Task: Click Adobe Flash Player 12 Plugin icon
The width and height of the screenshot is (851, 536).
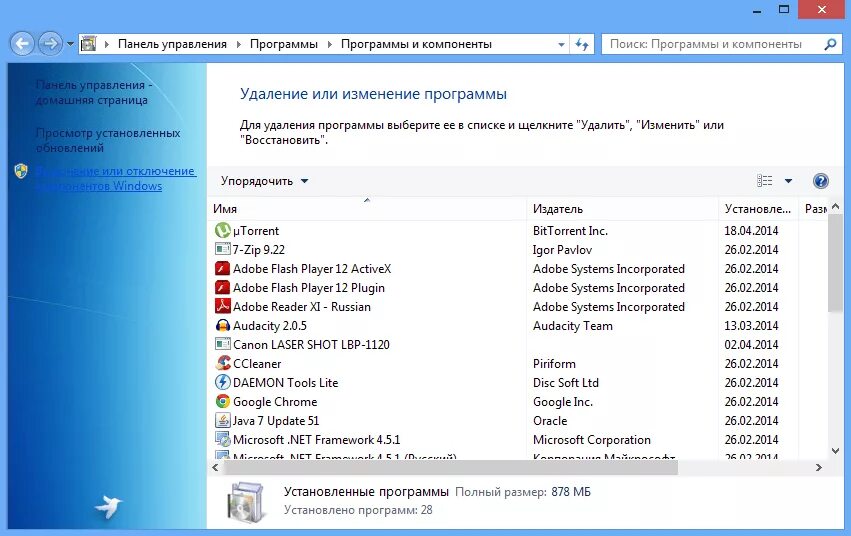Action: pos(223,288)
